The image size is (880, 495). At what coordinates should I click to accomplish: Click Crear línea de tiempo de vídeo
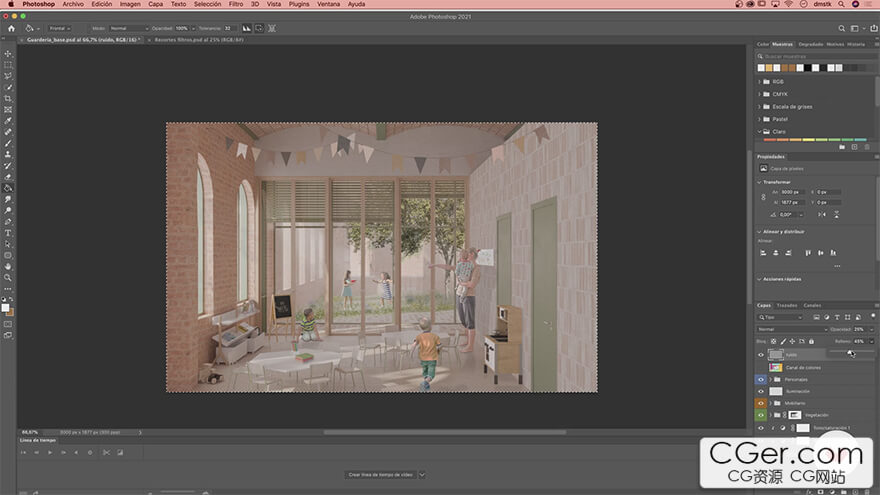coord(381,475)
